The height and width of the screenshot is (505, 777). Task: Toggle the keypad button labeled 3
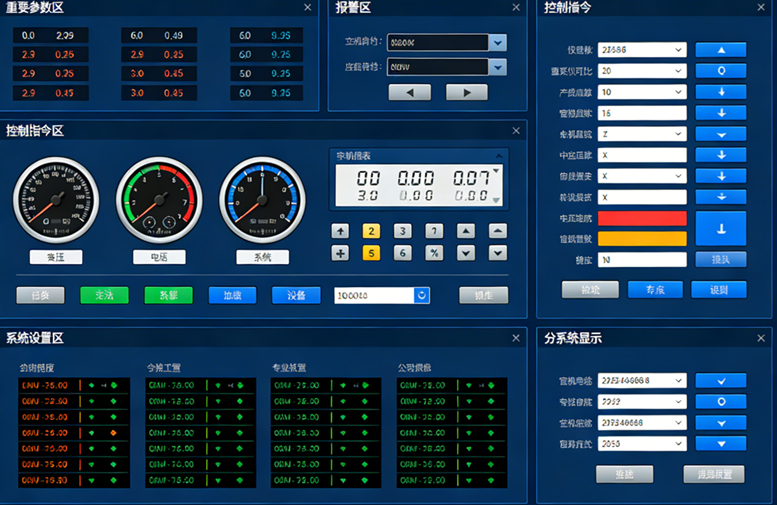(x=403, y=231)
